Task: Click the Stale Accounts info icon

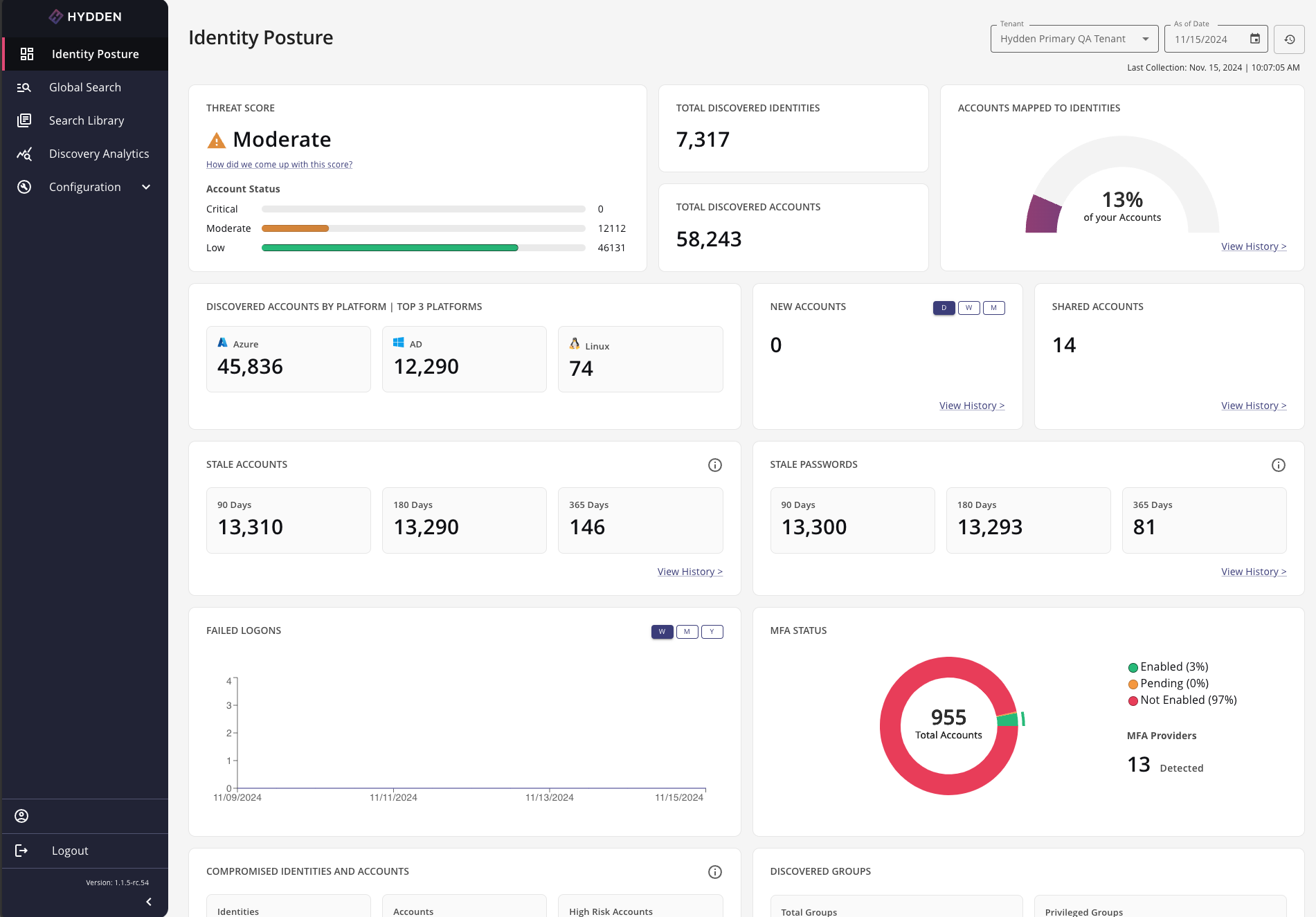Action: pyautogui.click(x=715, y=465)
